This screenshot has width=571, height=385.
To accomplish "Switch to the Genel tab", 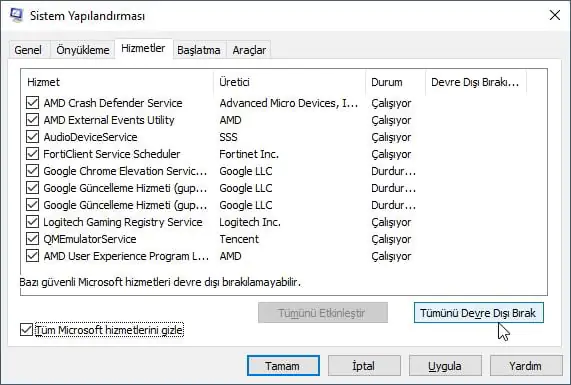I will click(x=28, y=50).
